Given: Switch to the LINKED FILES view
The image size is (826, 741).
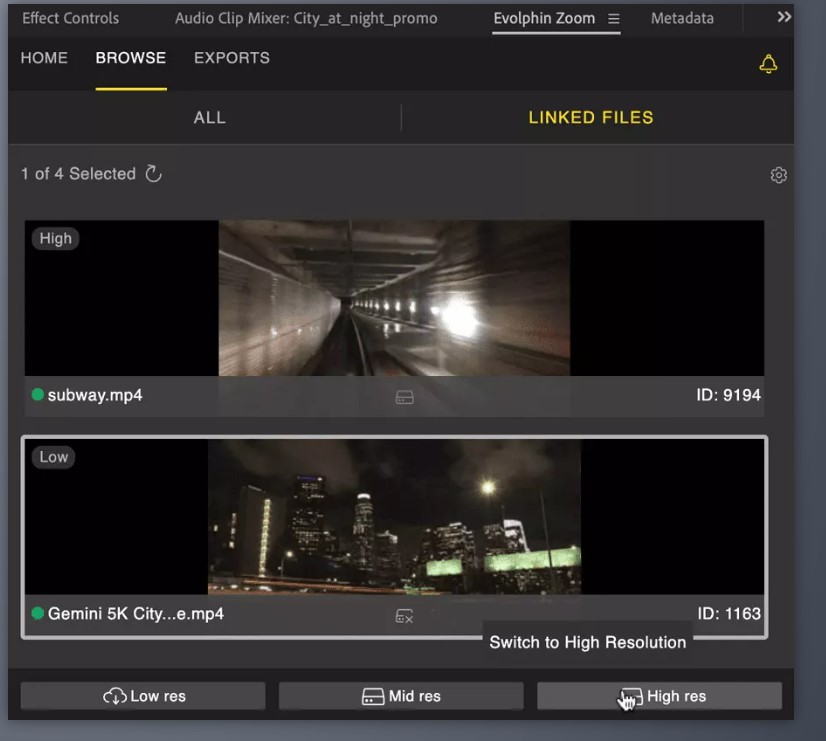Looking at the screenshot, I should click(x=590, y=118).
